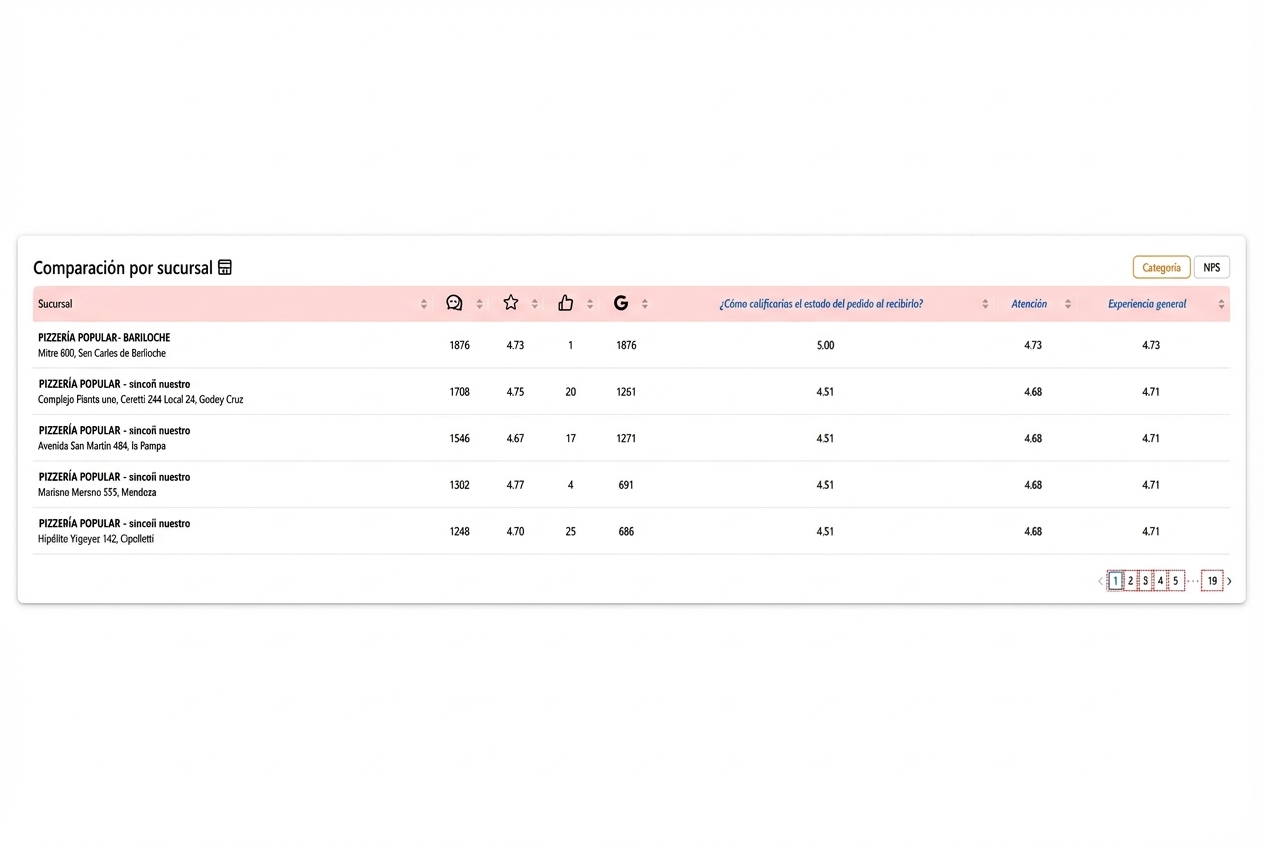
Task: Toggle sorting on the star rating column
Action: pos(533,303)
